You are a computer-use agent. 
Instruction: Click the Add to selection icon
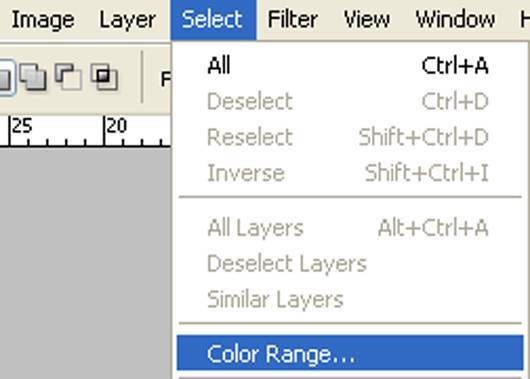33,77
